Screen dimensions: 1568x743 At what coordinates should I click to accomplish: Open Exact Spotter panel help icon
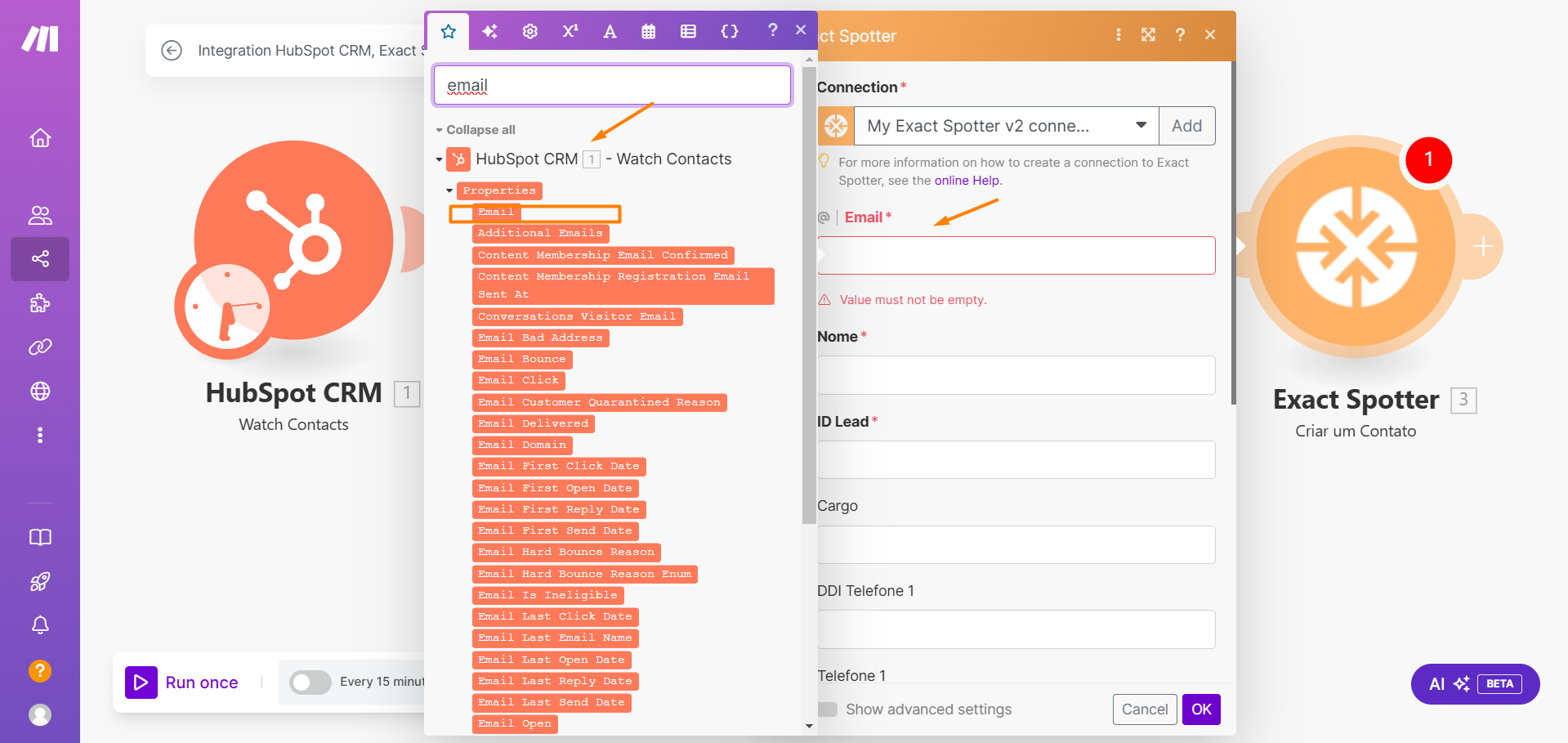point(1180,35)
